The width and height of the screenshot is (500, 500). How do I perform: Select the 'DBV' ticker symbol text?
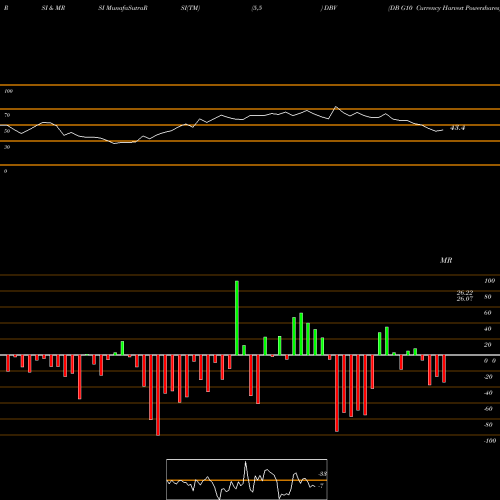click(330, 8)
